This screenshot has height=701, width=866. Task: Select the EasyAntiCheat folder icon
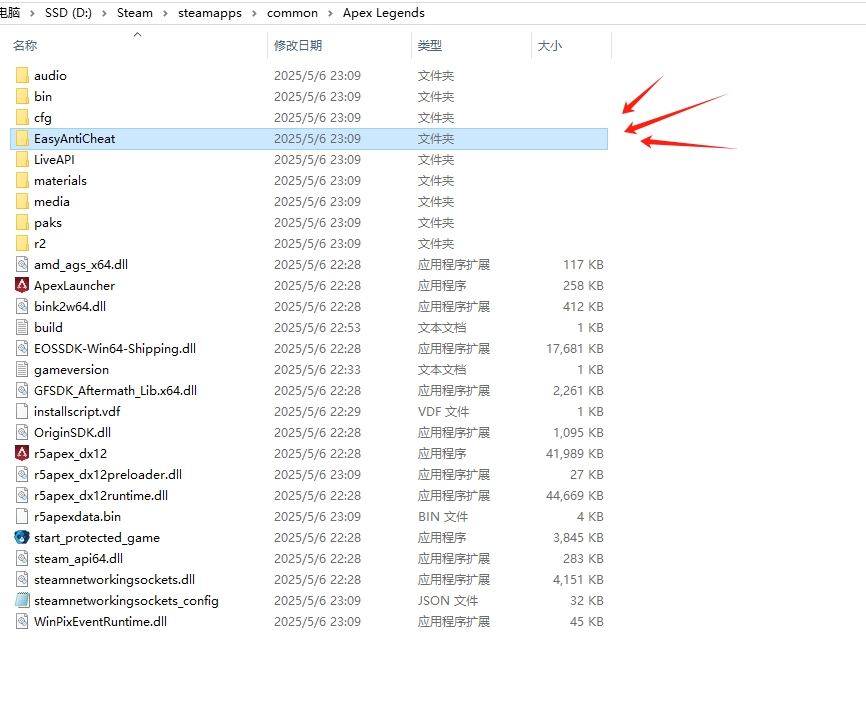coord(22,139)
